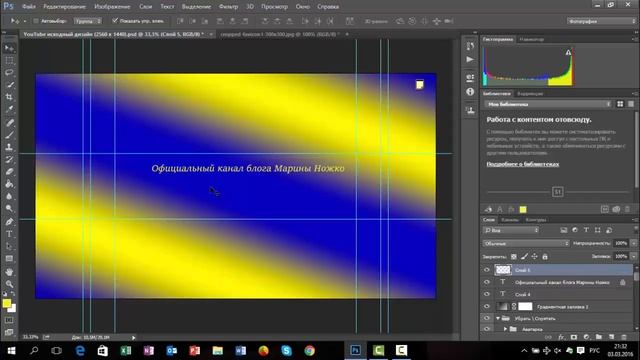
Task: Add a layer mask from Layers panel footer
Action: [x=574, y=337]
